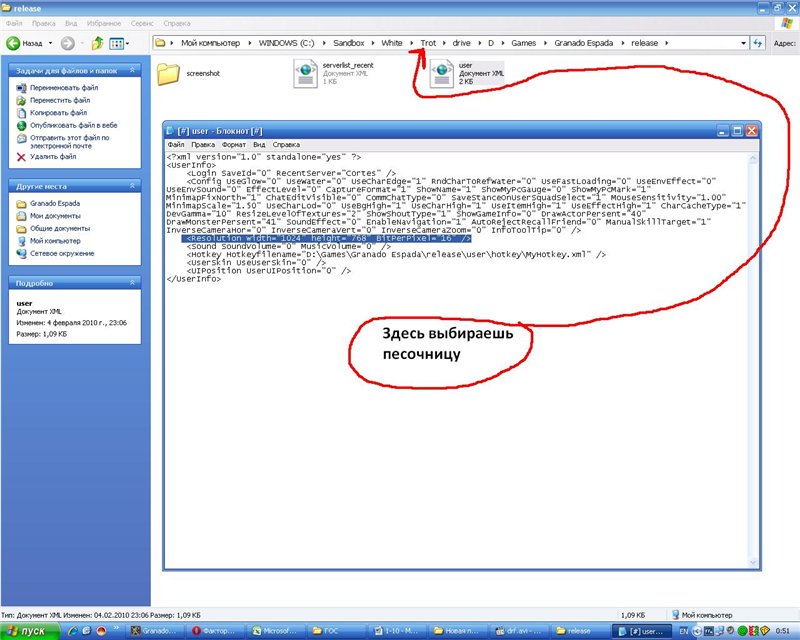The image size is (800, 640).
Task: Click the EN language indicator in tray
Action: coord(684,631)
